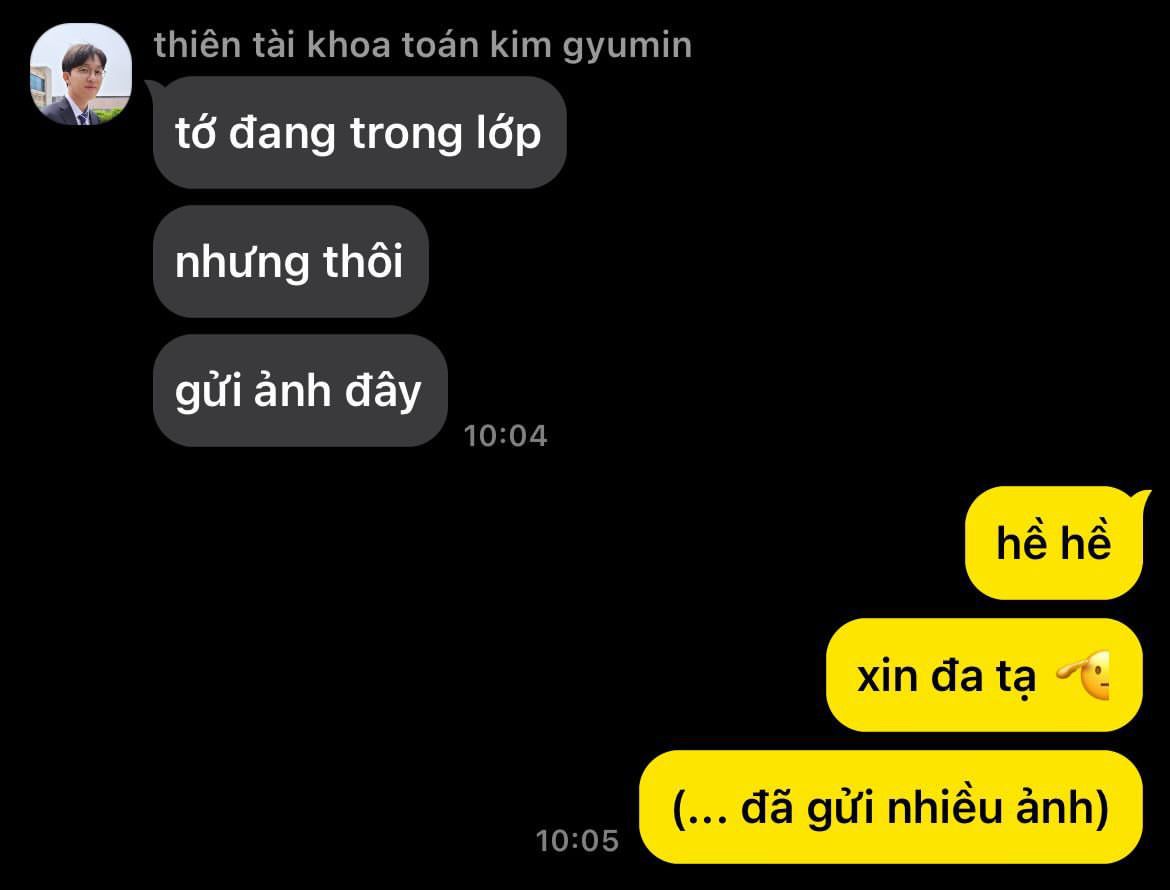This screenshot has height=890, width=1170.
Task: Select the 'gửi ảnh đây' message bubble
Action: click(300, 390)
